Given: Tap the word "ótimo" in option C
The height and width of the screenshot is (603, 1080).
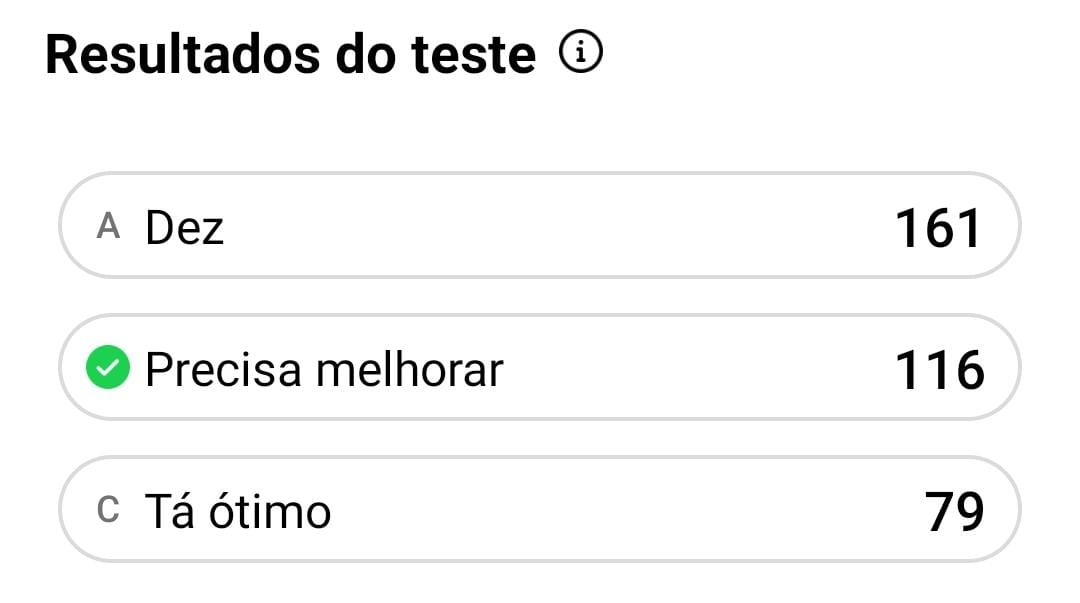Looking at the screenshot, I should (x=269, y=511).
